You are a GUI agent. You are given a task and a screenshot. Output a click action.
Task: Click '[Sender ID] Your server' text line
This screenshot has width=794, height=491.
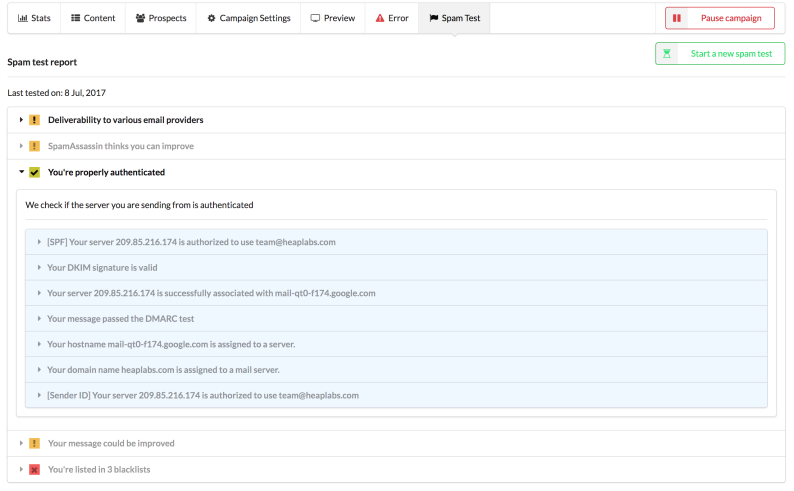203,395
